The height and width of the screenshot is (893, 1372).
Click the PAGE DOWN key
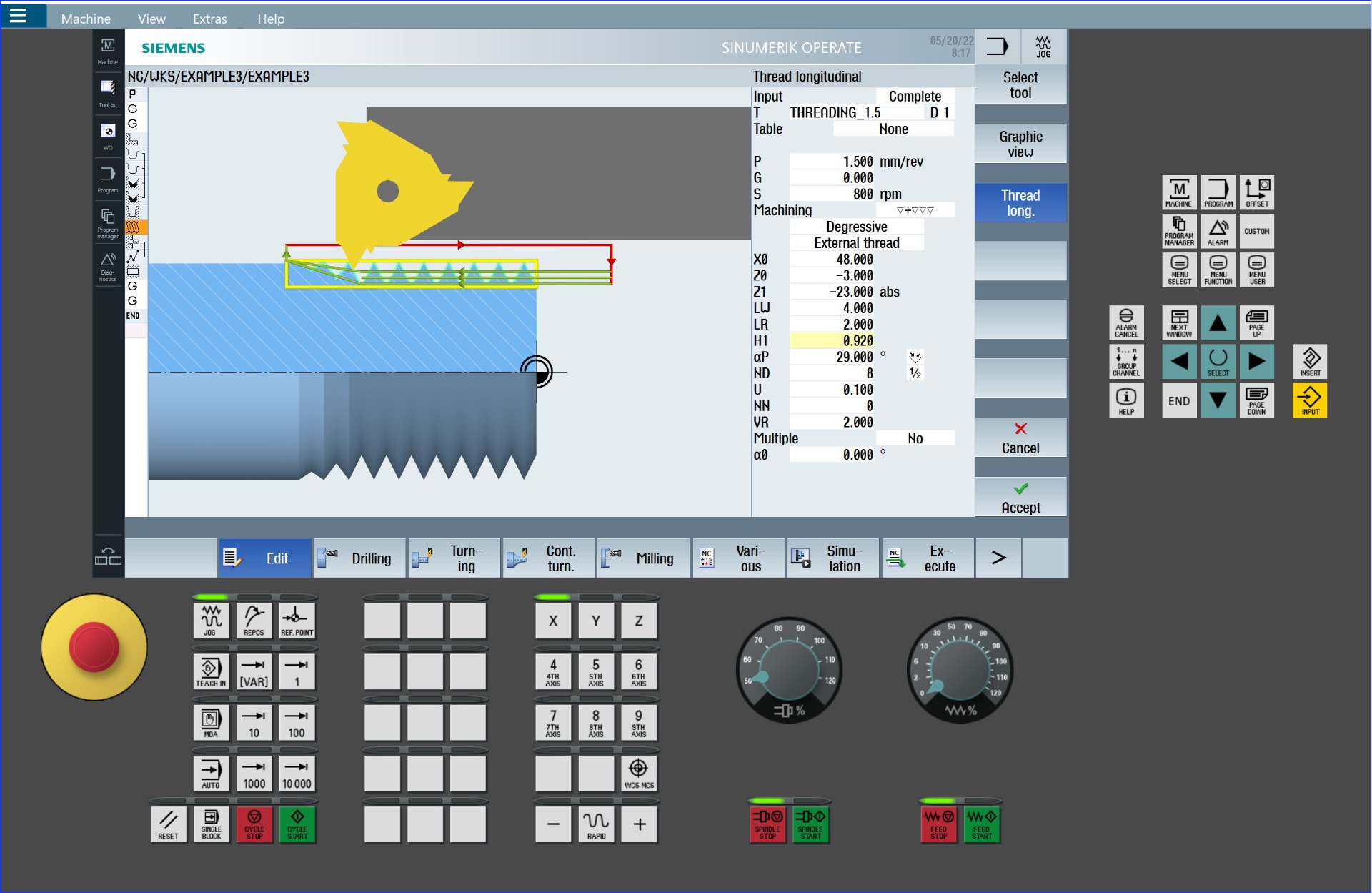(1257, 400)
